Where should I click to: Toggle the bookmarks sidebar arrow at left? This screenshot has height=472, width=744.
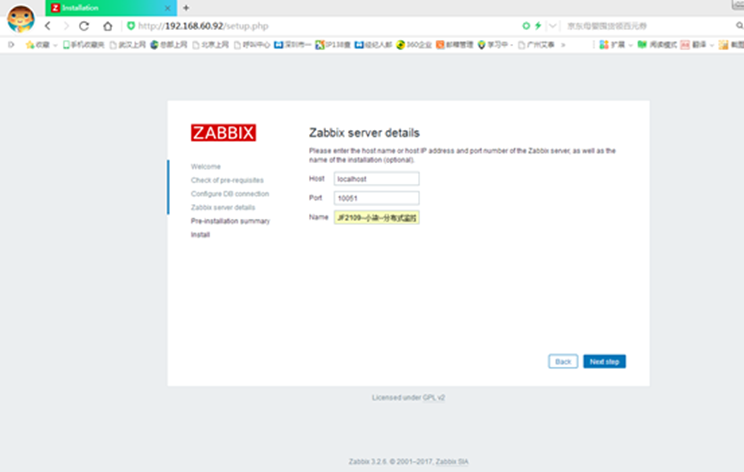[11, 45]
